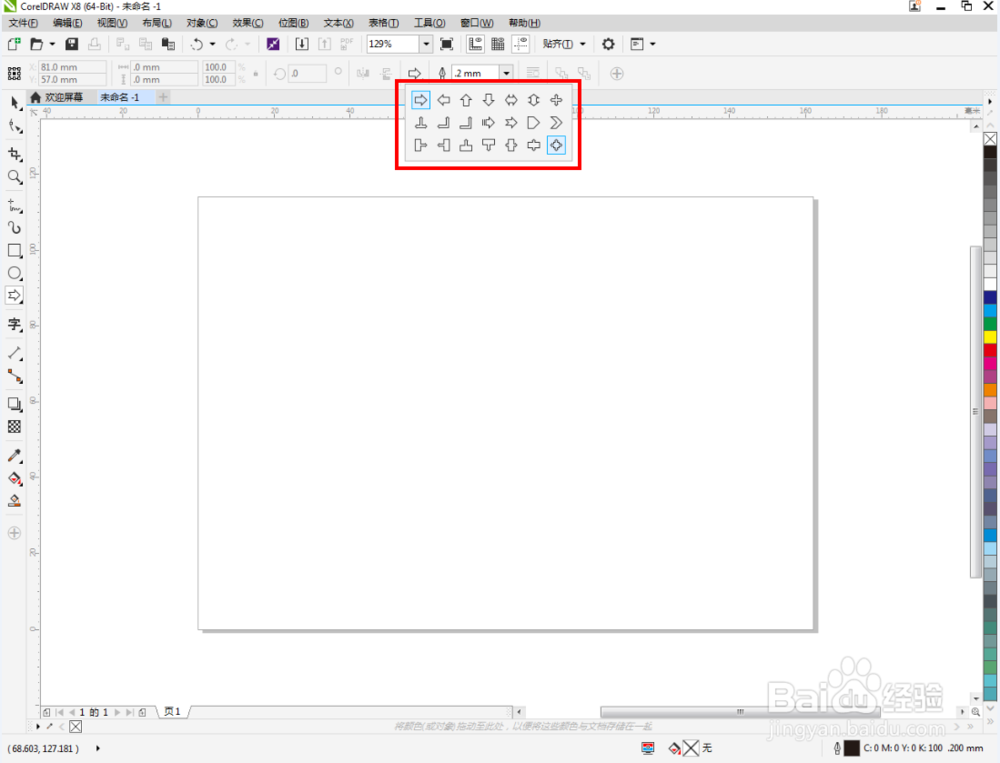Select the Crop tool
Screen dimensions: 1000x763
pyautogui.click(x=14, y=154)
